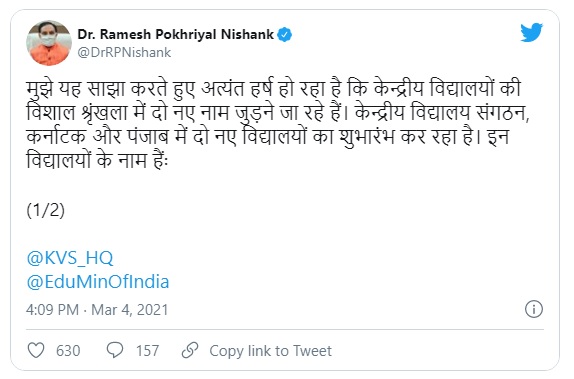The image size is (574, 379).
Task: Click the Mar 4, 2021 date
Action: [130, 310]
